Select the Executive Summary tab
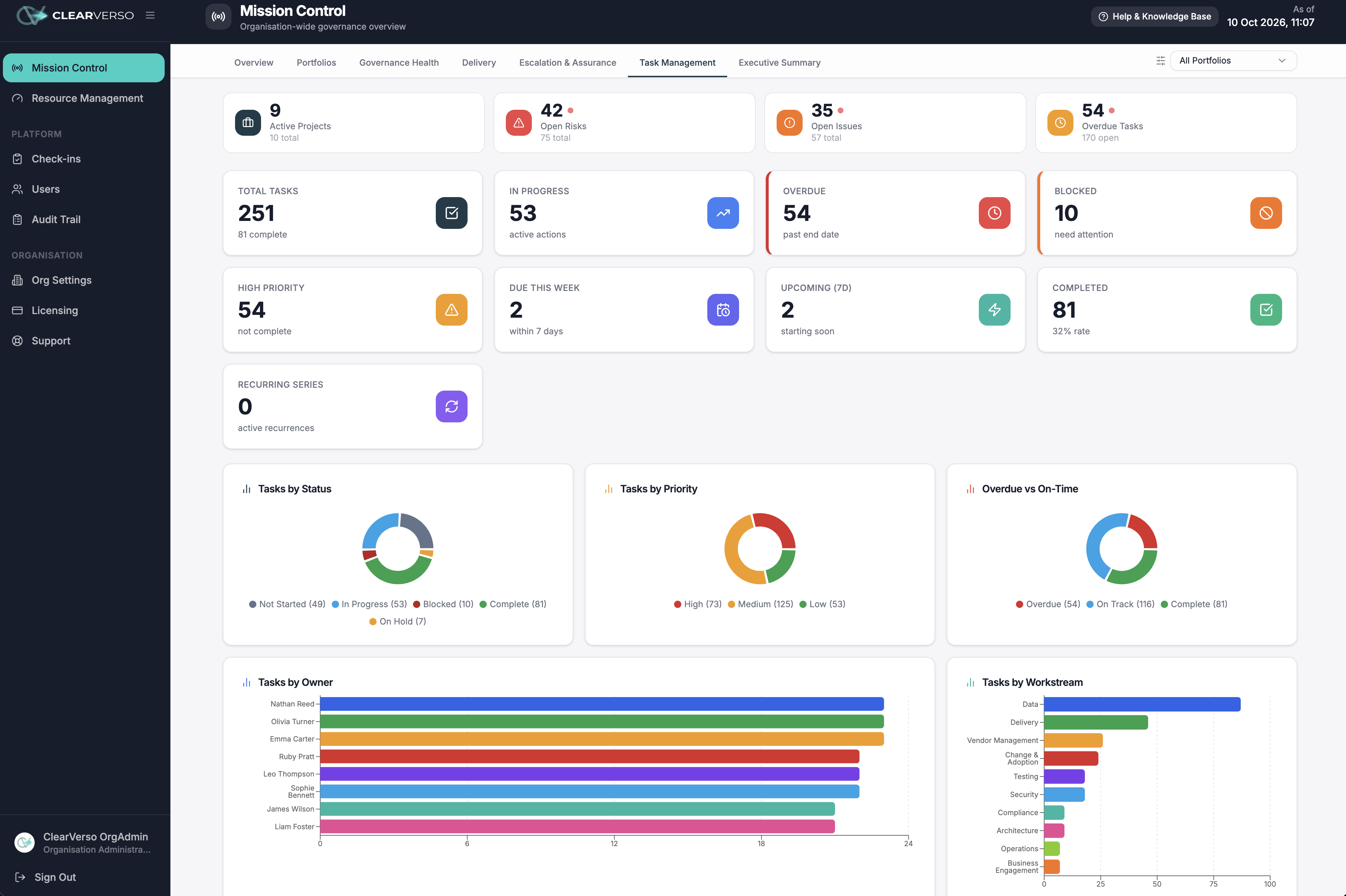Screen dimensions: 1346x896 (x=780, y=62)
